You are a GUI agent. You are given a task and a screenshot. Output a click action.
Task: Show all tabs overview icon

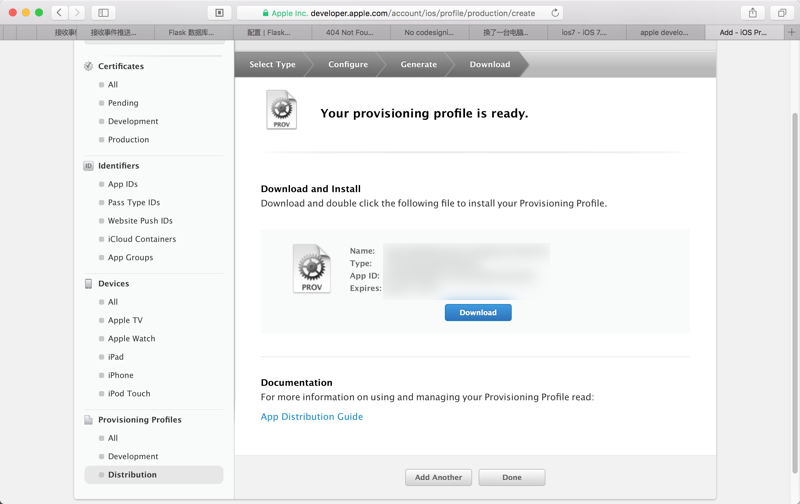[x=782, y=13]
